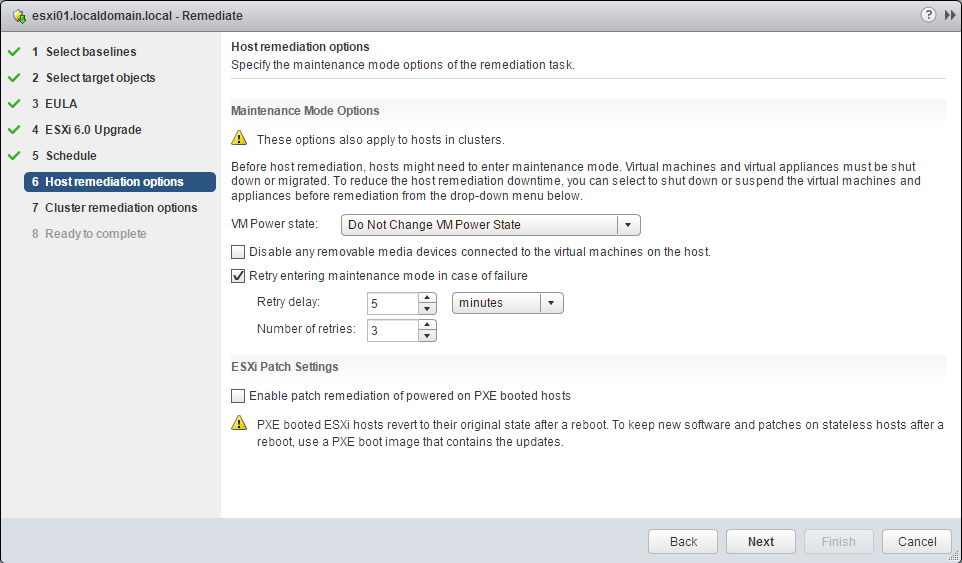962x563 pixels.
Task: Increase Retry delay with up arrow
Action: coord(428,298)
